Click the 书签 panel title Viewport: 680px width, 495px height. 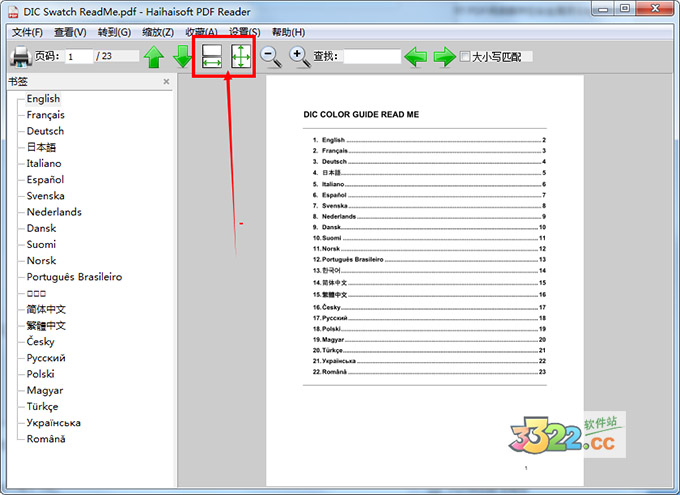[x=18, y=82]
